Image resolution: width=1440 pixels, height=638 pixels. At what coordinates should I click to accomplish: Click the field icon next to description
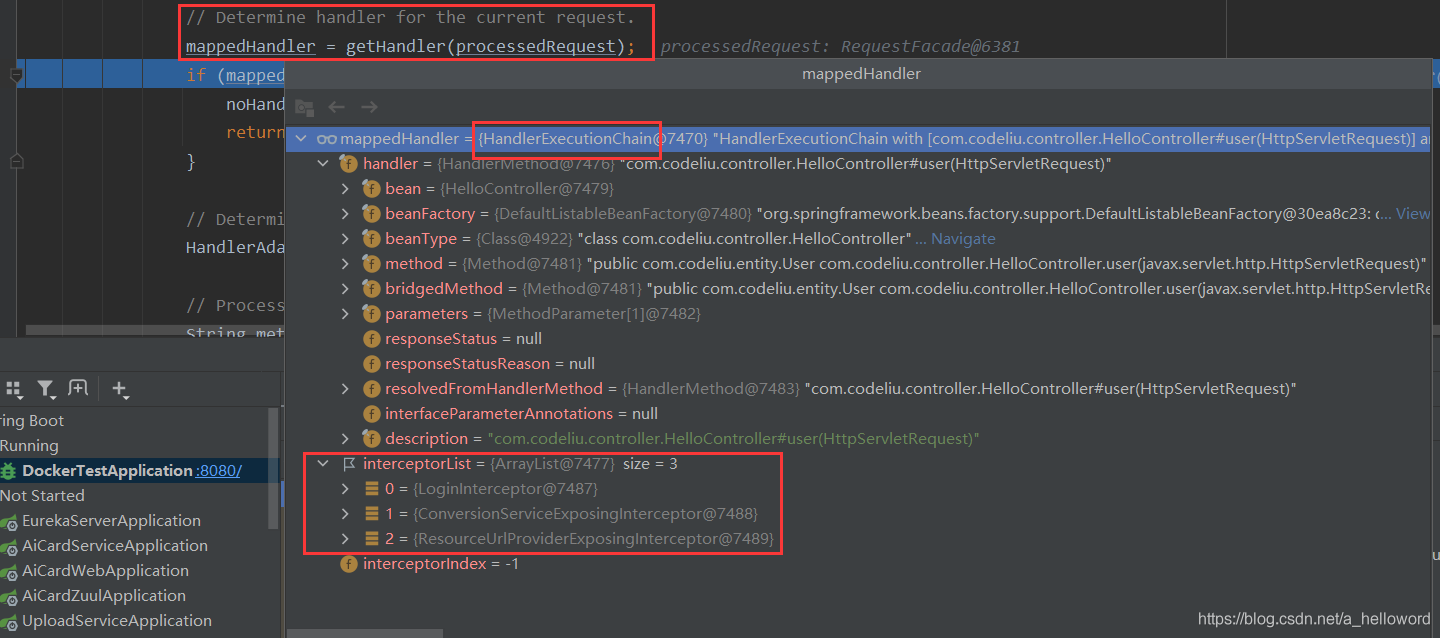[x=371, y=439]
